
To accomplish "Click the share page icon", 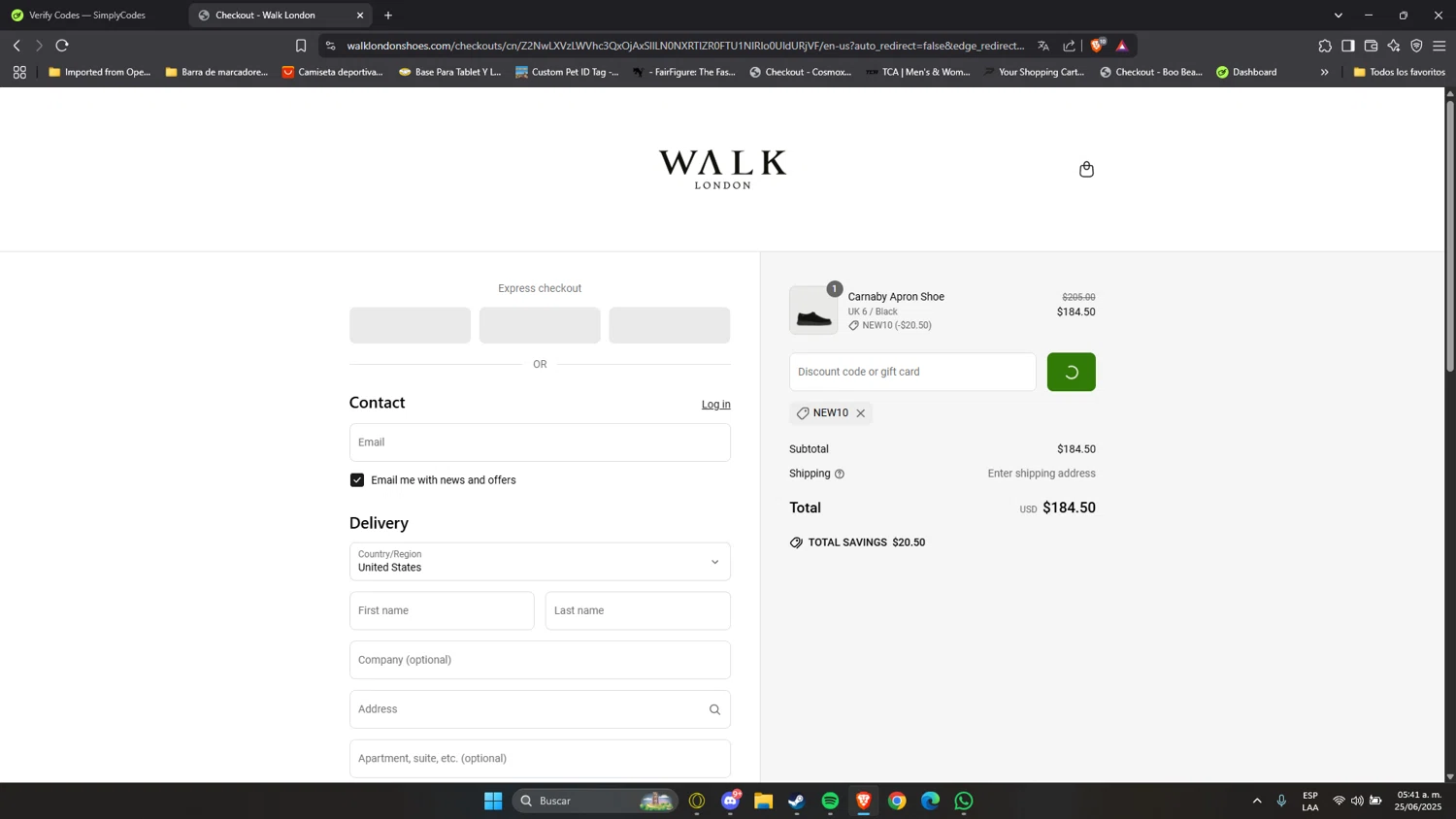I will [x=1069, y=46].
